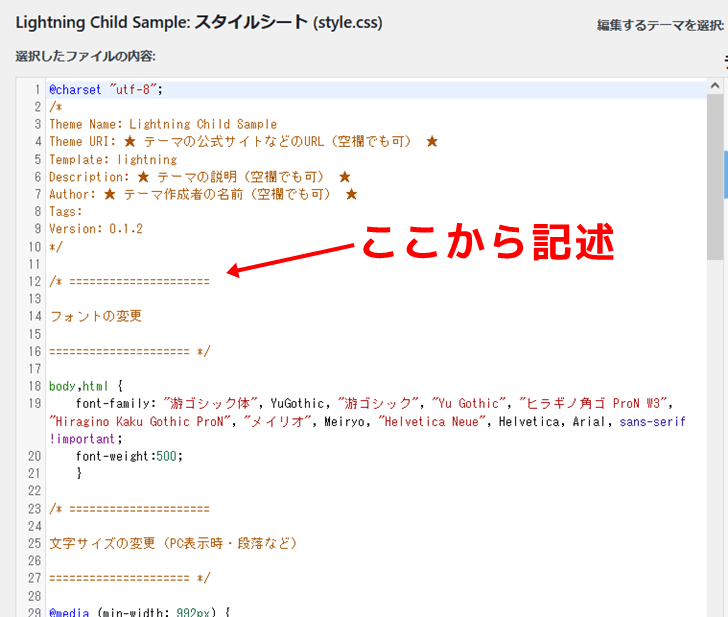Screen dimensions: 728x617
Task: Click the '/* ====' comment start on line 23
Action: (x=130, y=509)
